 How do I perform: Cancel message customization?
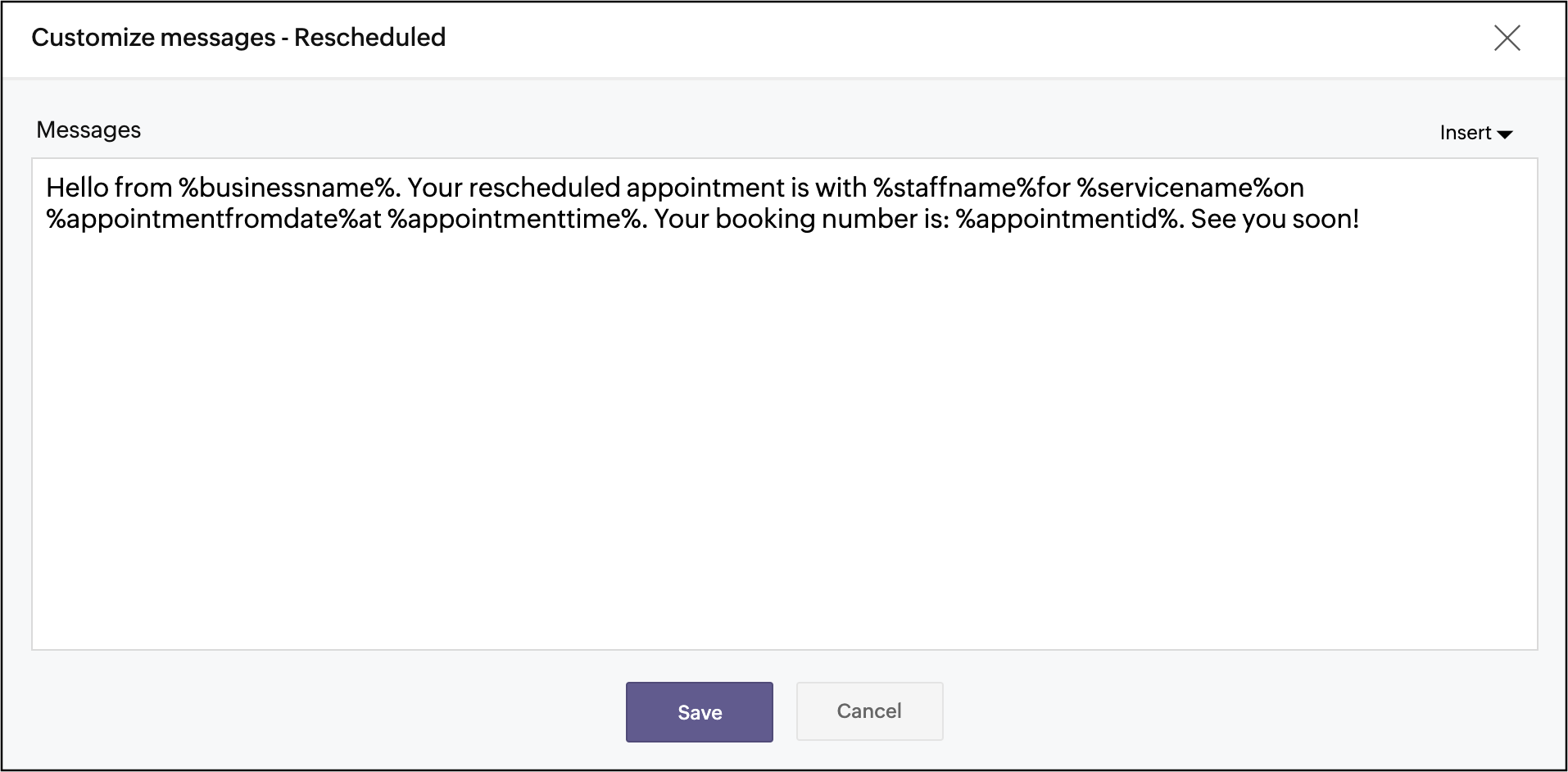click(x=869, y=711)
